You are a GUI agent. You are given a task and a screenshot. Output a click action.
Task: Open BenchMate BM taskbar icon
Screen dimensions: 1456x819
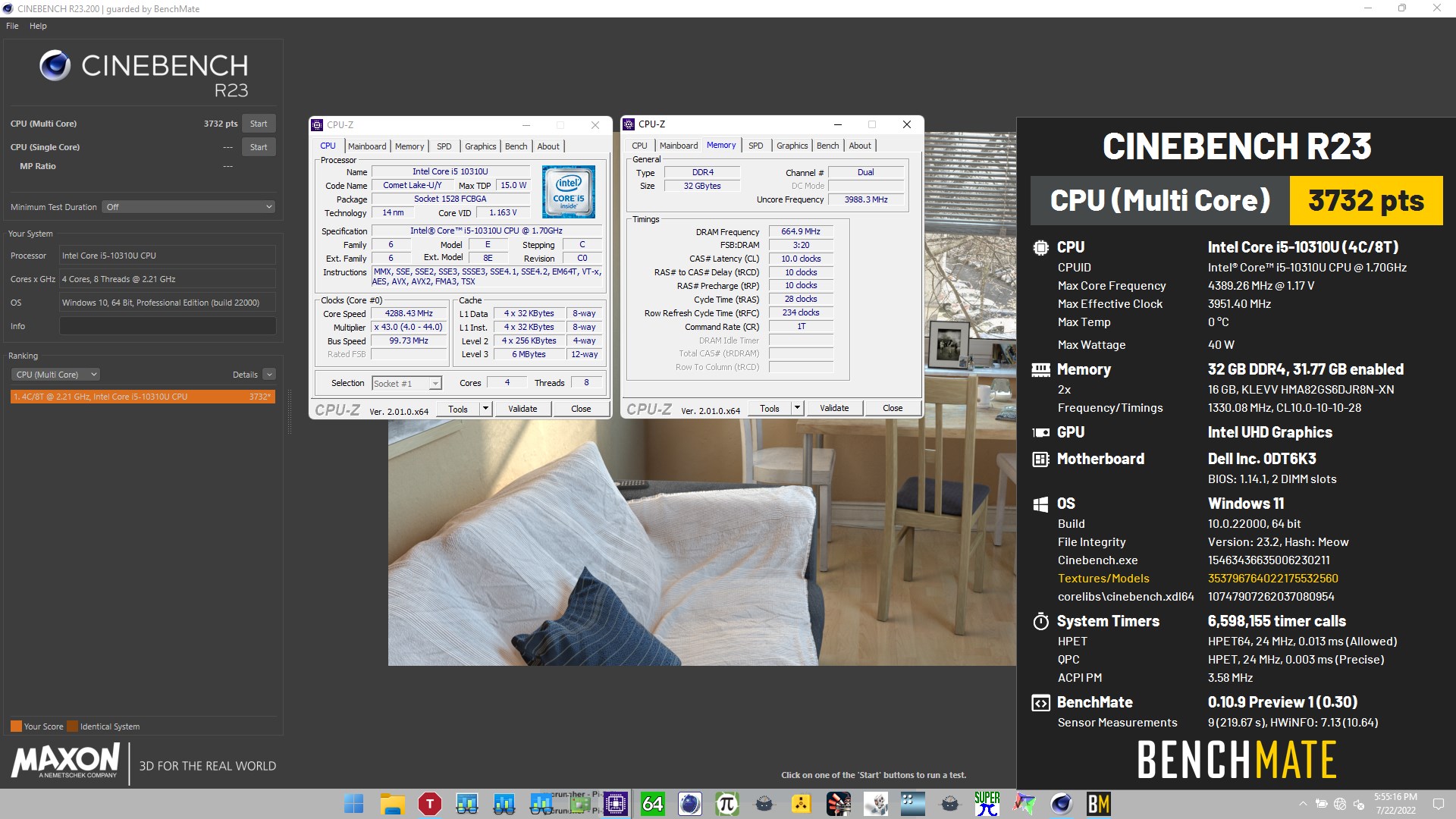1098,804
